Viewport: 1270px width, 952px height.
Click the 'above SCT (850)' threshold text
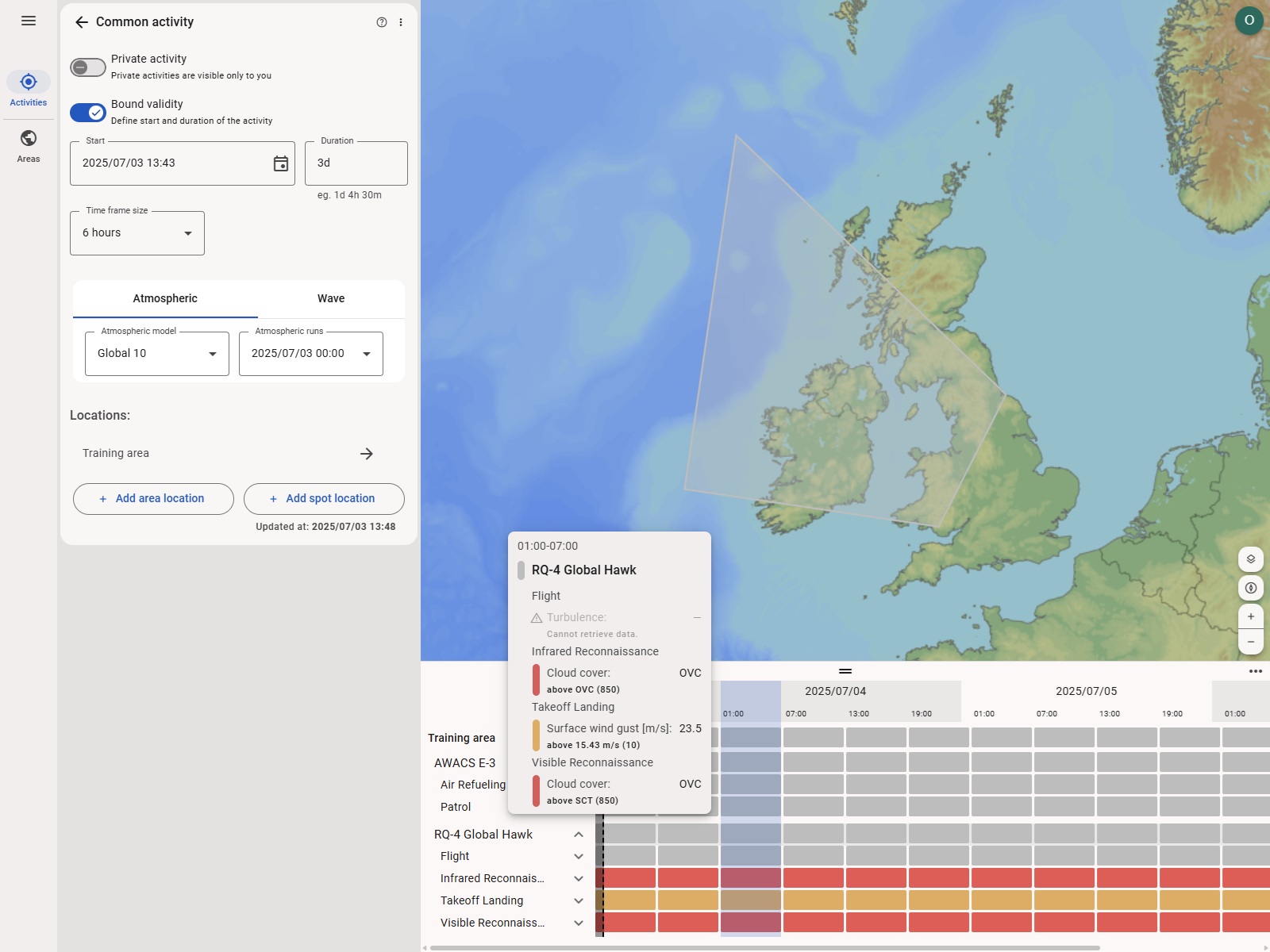(x=582, y=801)
